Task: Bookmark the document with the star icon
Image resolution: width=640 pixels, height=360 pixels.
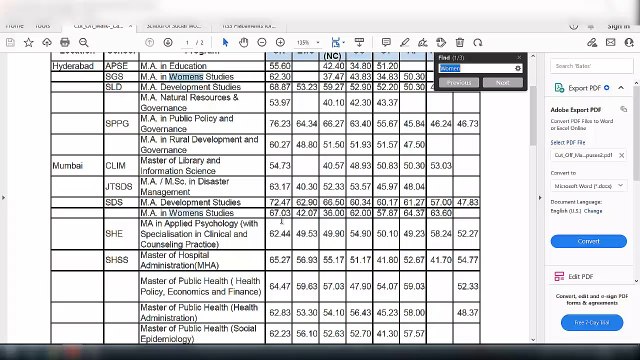Action: tap(29, 42)
